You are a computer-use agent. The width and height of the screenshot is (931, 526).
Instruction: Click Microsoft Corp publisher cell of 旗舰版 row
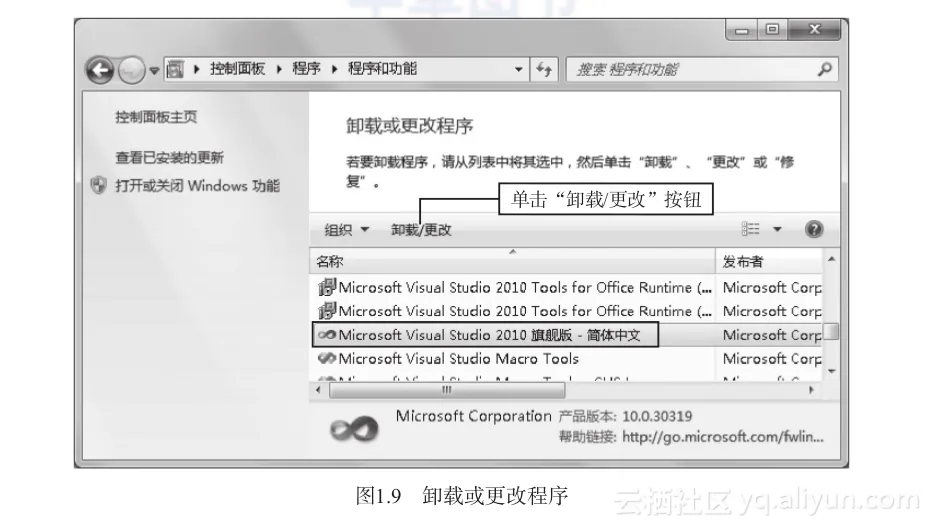click(x=771, y=335)
